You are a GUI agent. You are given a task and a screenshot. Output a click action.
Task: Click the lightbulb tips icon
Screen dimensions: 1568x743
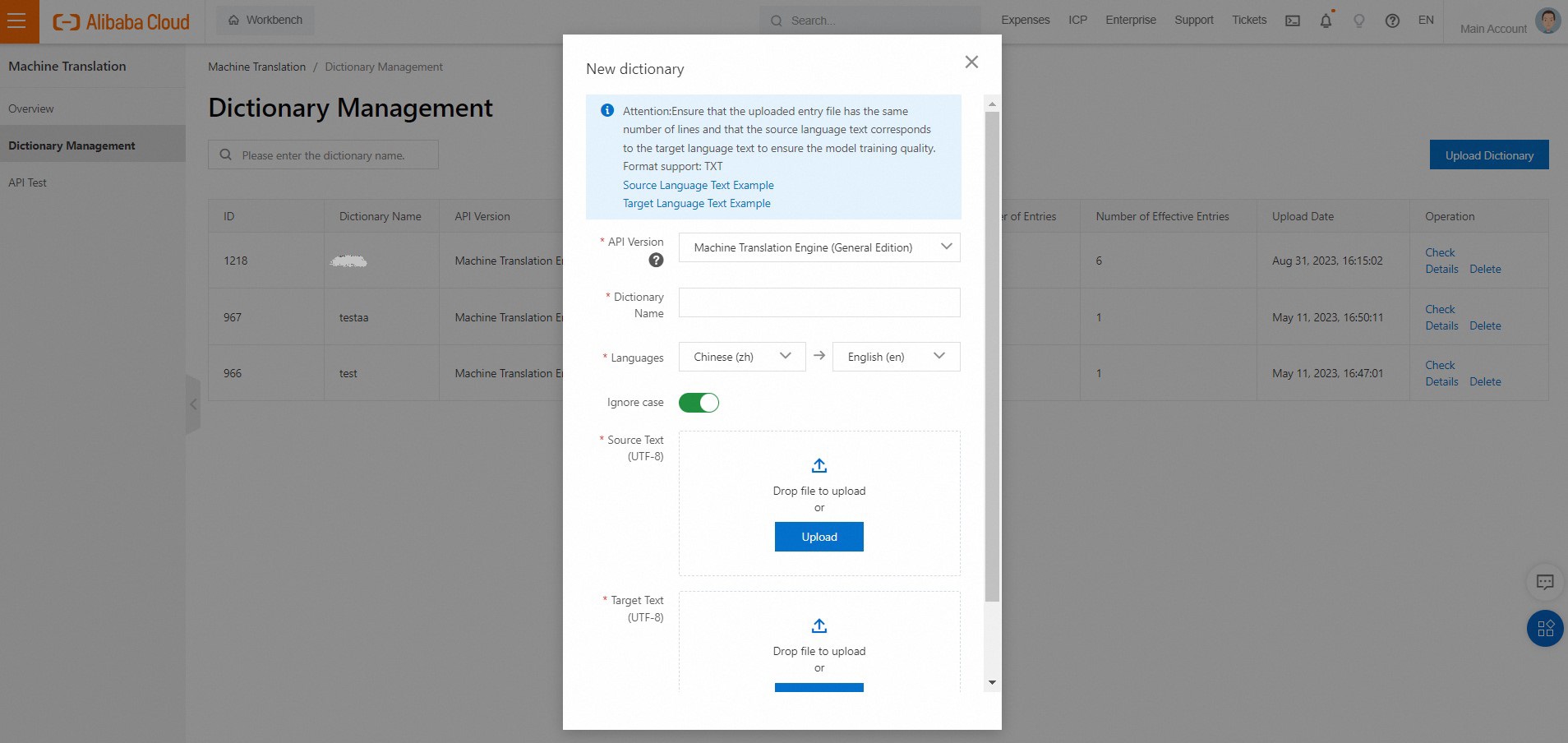[x=1358, y=21]
